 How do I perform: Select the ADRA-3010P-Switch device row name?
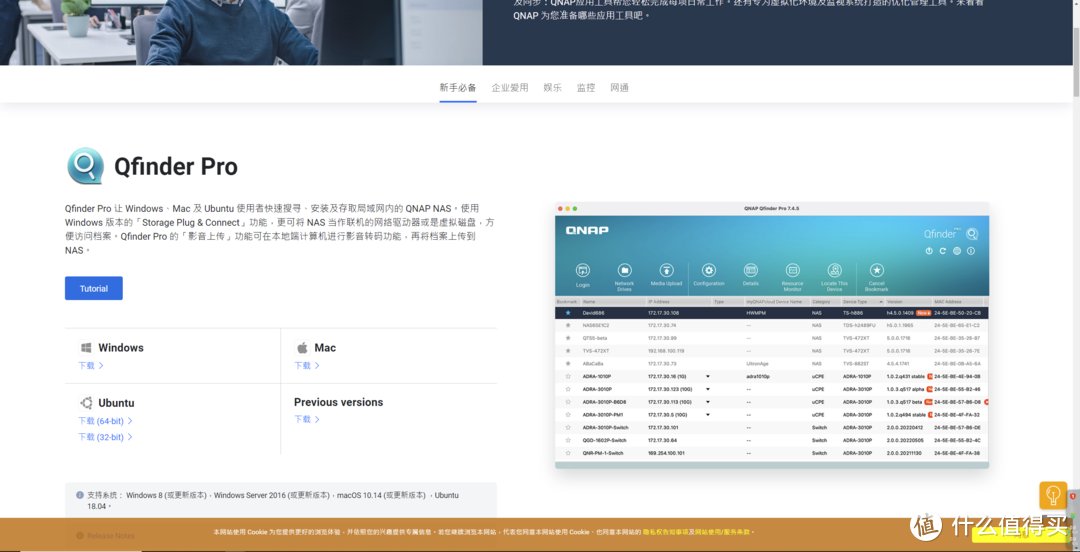[605, 427]
